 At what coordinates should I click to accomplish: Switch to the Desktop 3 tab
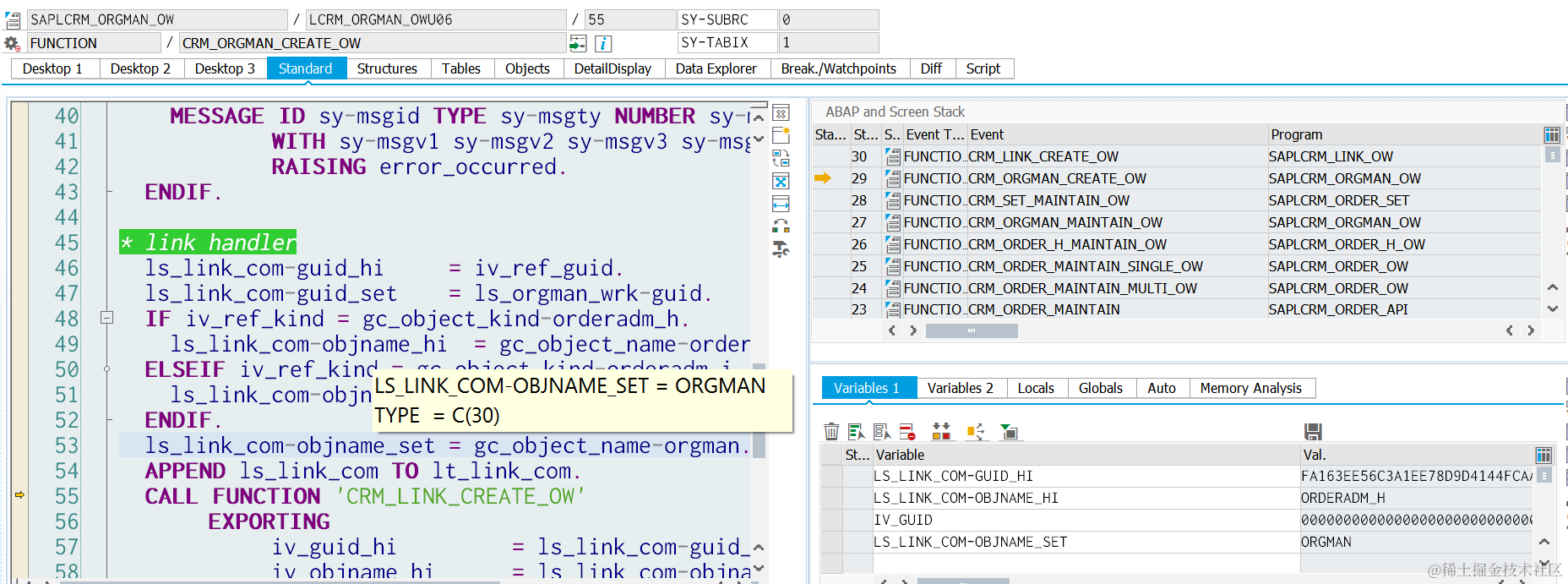[x=225, y=68]
